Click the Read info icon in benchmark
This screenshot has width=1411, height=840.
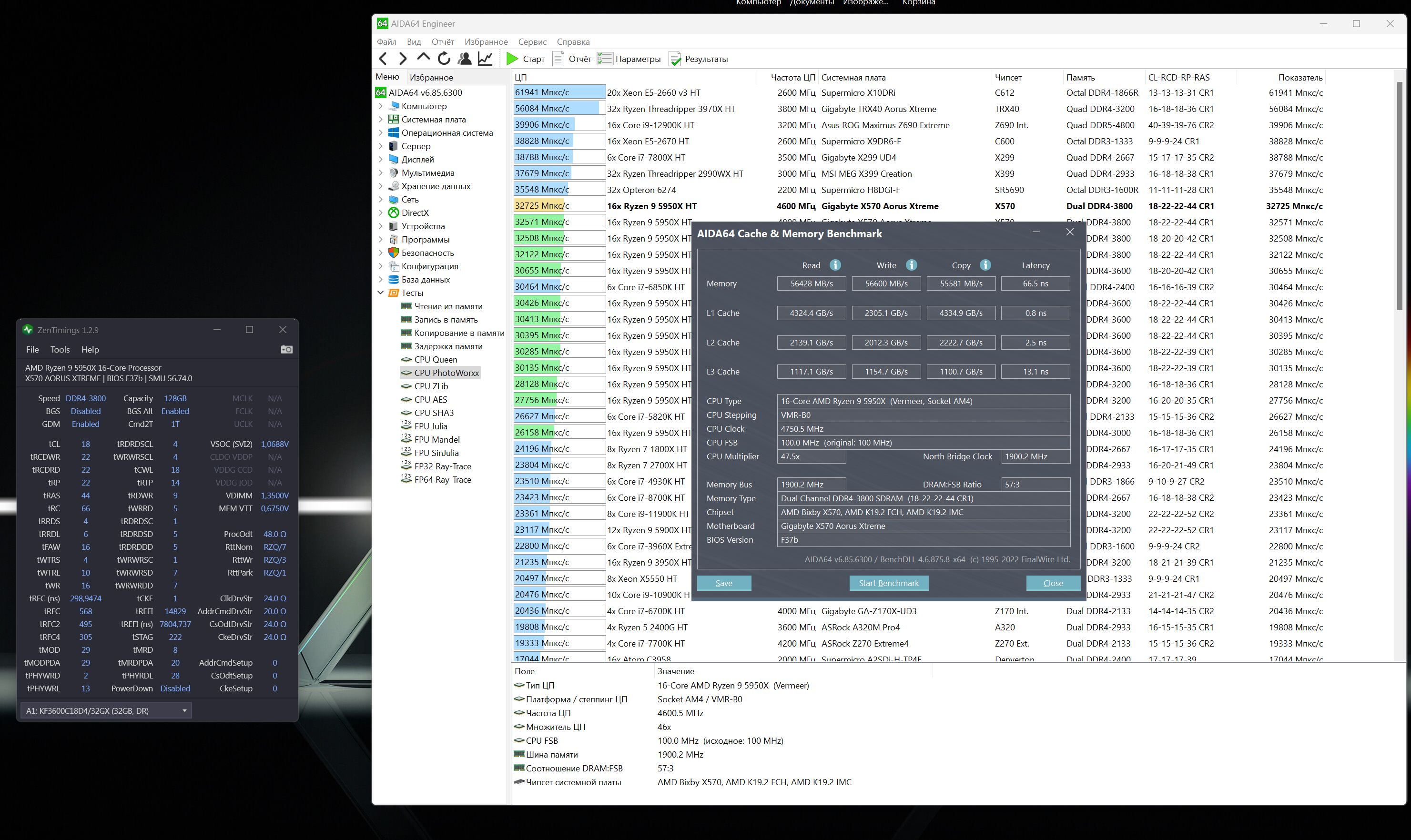tap(835, 265)
